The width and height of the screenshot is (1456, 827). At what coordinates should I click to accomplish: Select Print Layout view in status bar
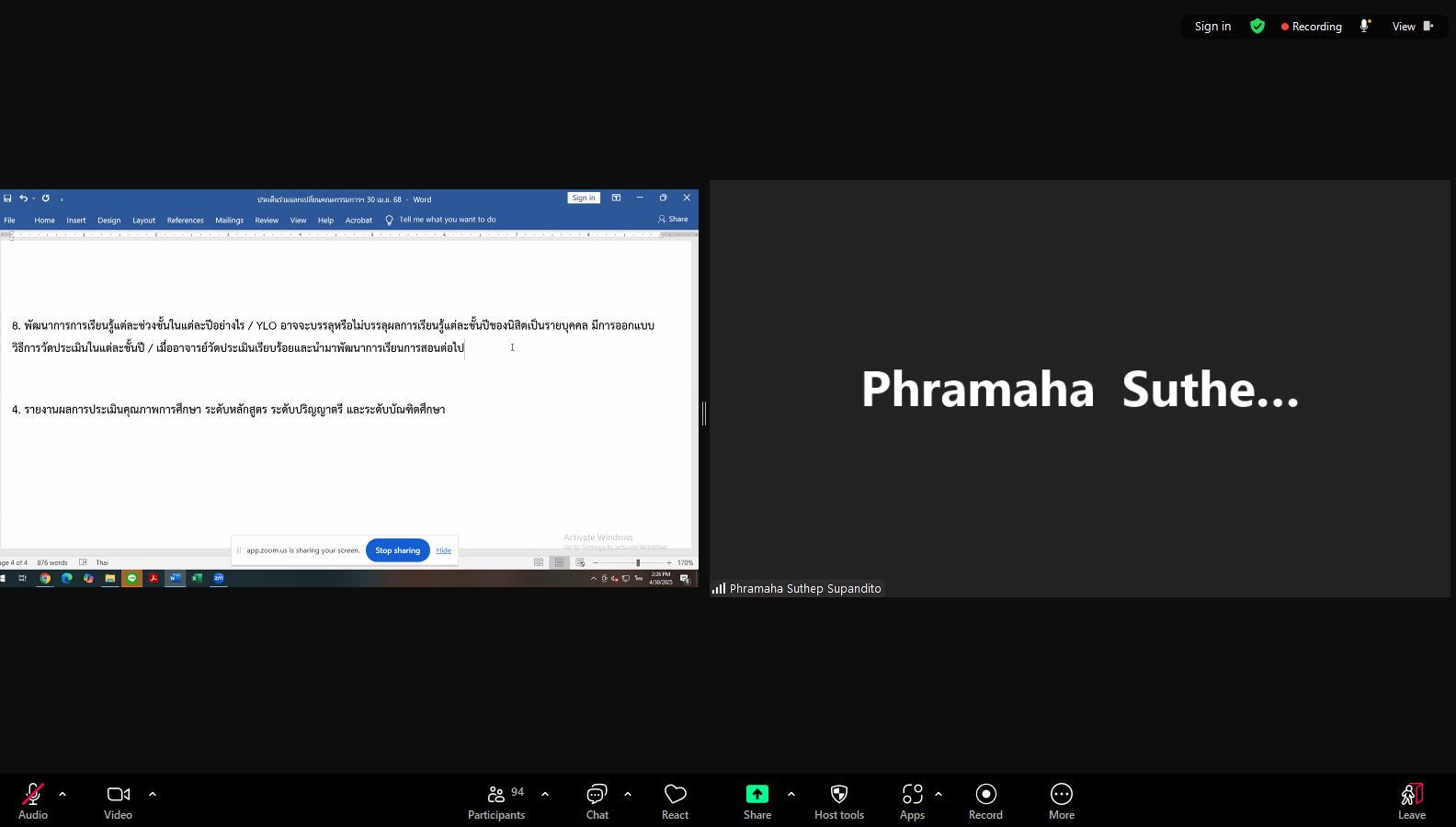coord(559,562)
